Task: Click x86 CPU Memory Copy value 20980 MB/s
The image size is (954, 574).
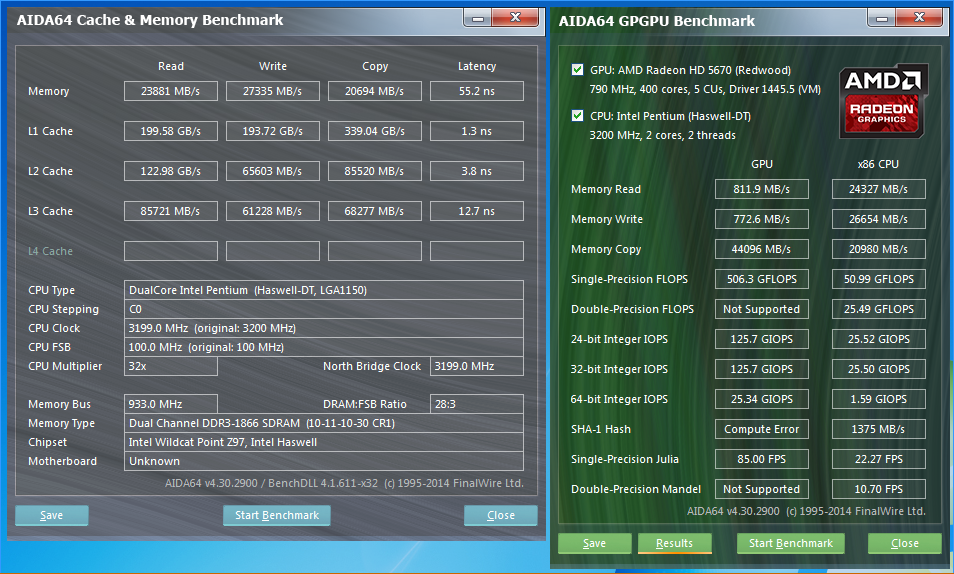Action: tap(879, 249)
